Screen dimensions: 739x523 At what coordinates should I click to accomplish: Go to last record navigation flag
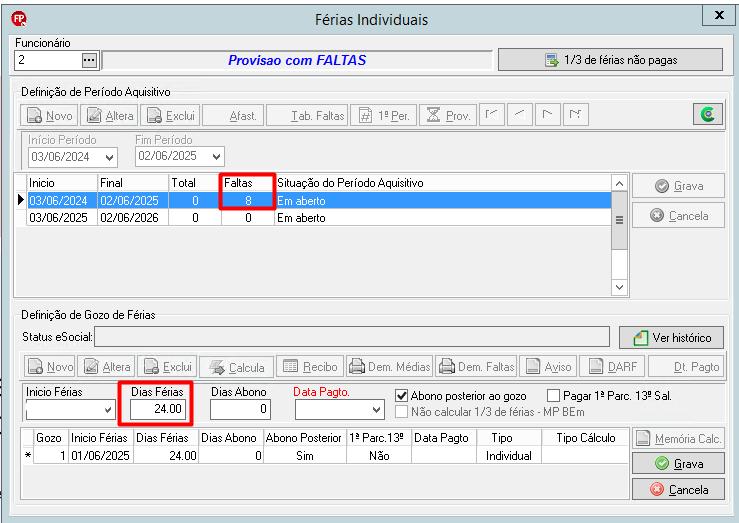pyautogui.click(x=575, y=114)
